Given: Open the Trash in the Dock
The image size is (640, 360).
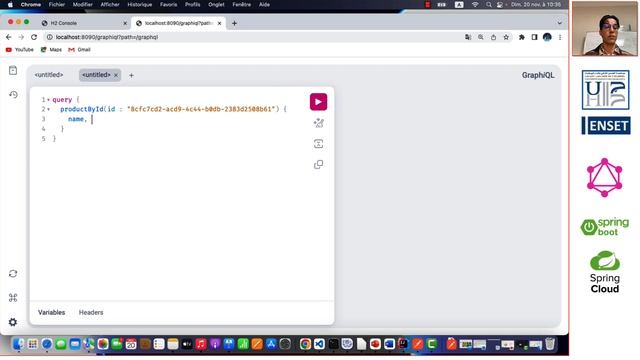Looking at the screenshot, I should pyautogui.click(x=550, y=344).
